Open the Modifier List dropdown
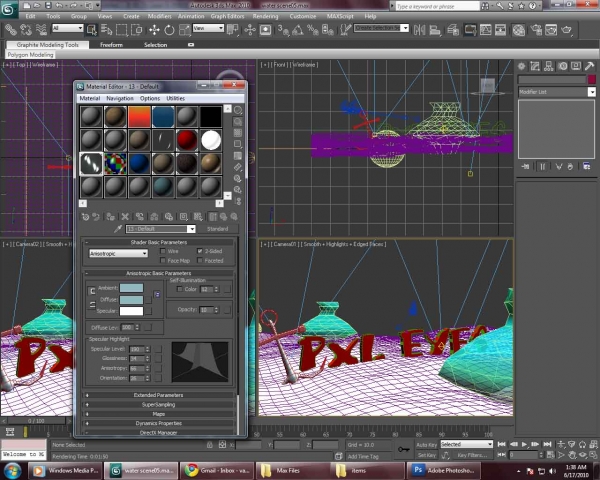The height and width of the screenshot is (480, 600). [557, 92]
